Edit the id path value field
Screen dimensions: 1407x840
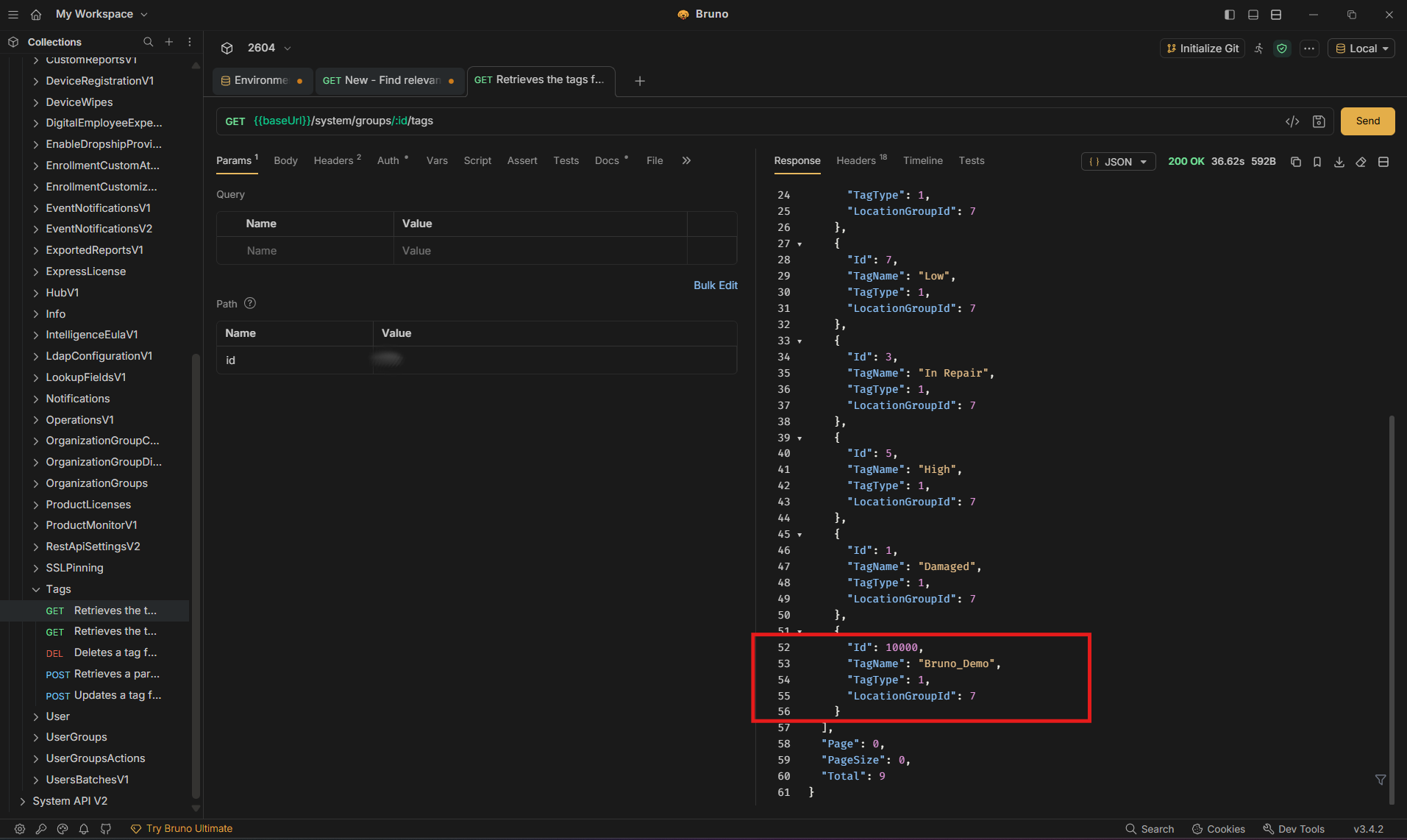pyautogui.click(x=555, y=360)
